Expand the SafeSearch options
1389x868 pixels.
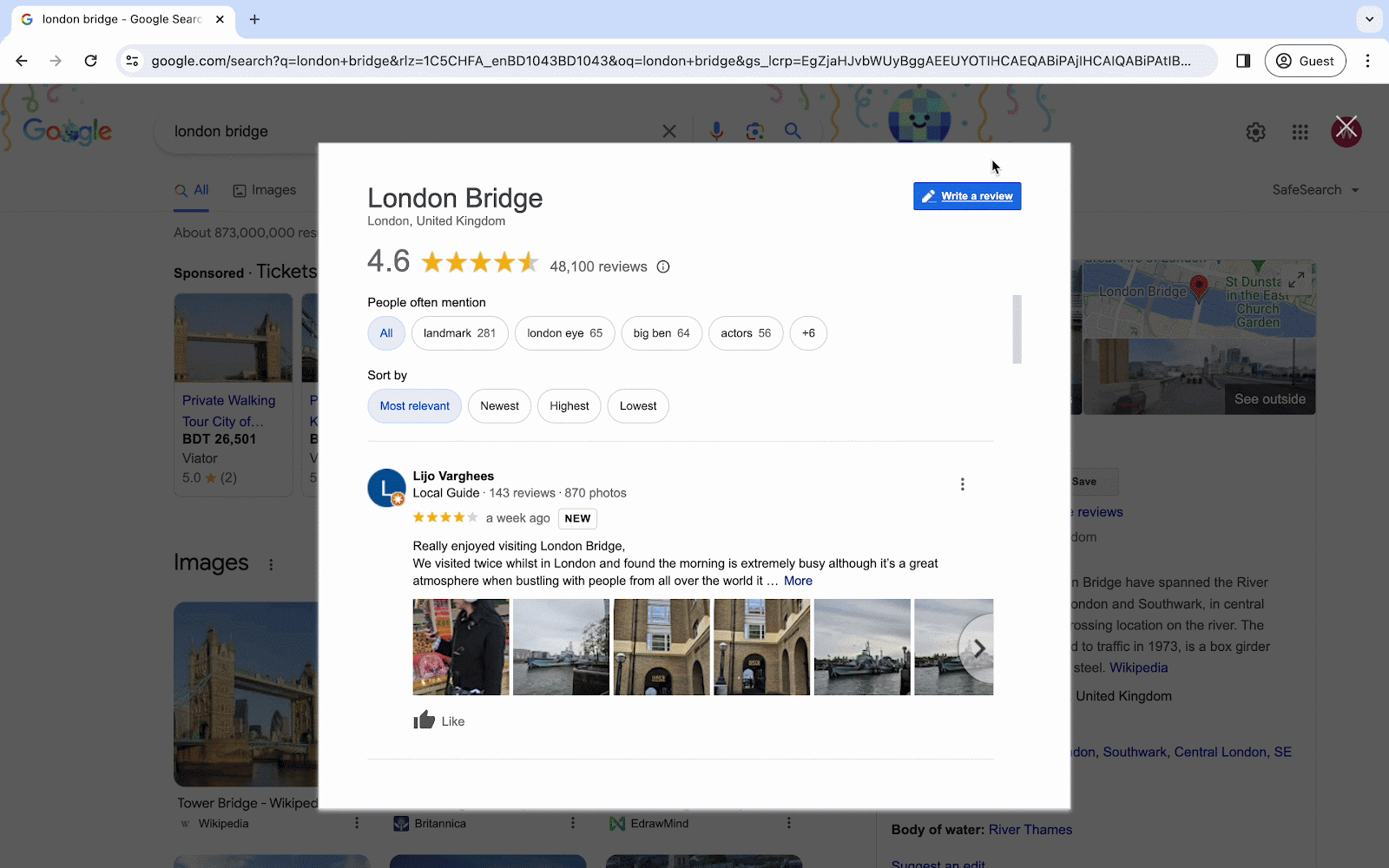click(1316, 189)
